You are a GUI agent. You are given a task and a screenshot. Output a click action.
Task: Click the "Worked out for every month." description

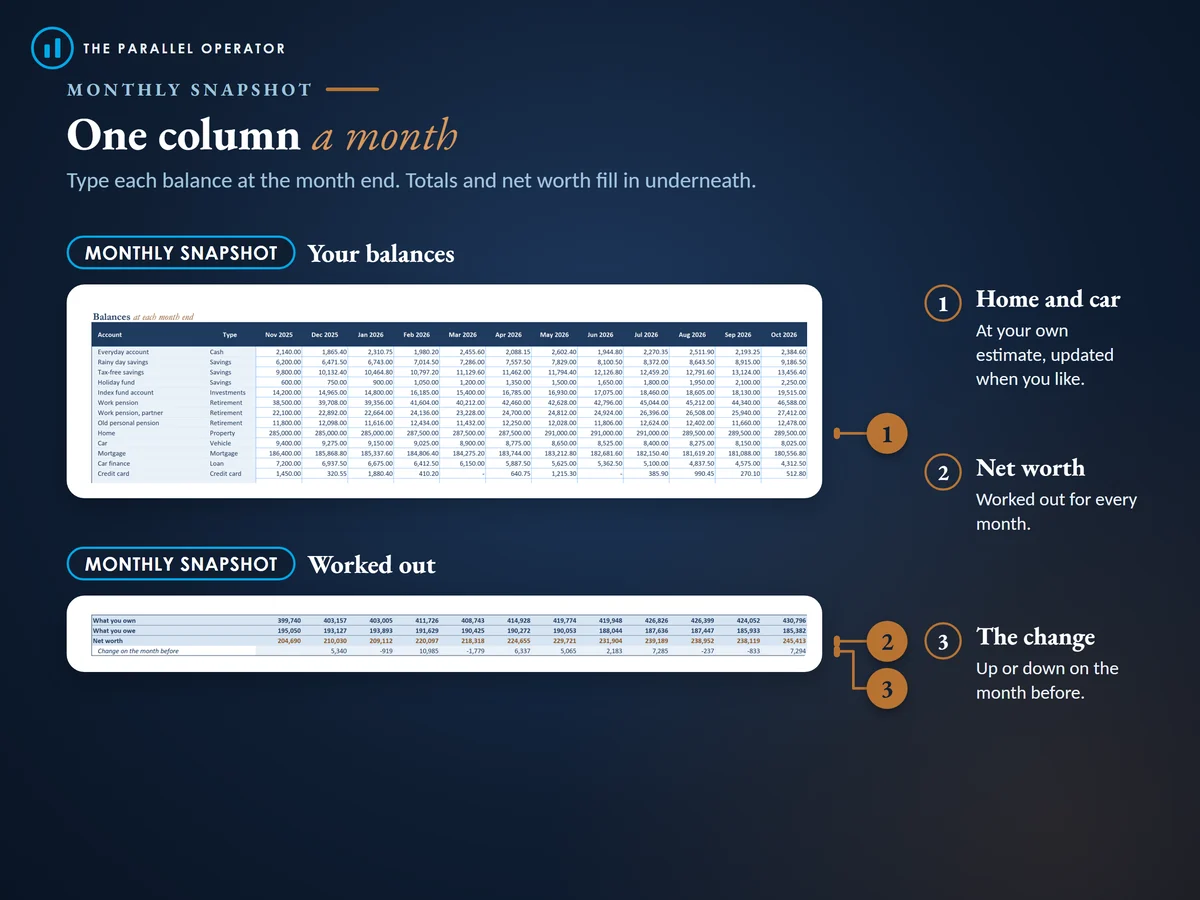coord(1056,511)
